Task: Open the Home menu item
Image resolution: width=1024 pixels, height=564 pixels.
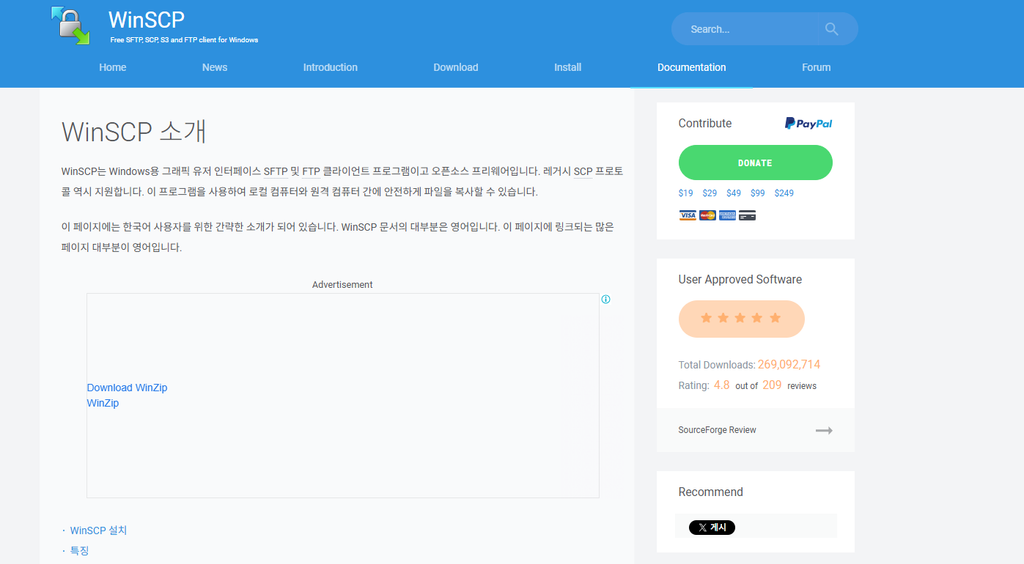Action: click(x=112, y=67)
